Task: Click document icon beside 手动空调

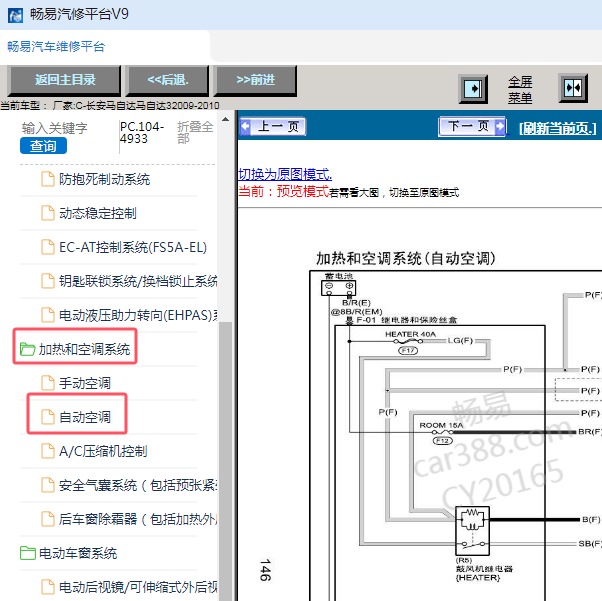Action: point(48,383)
